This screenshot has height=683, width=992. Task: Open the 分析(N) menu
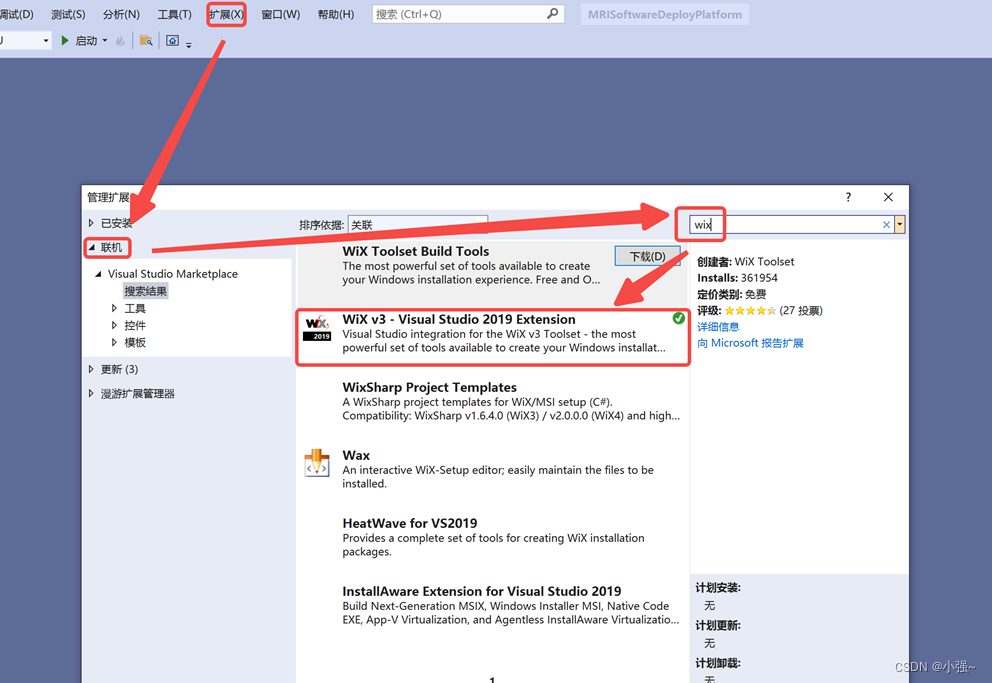tap(121, 14)
